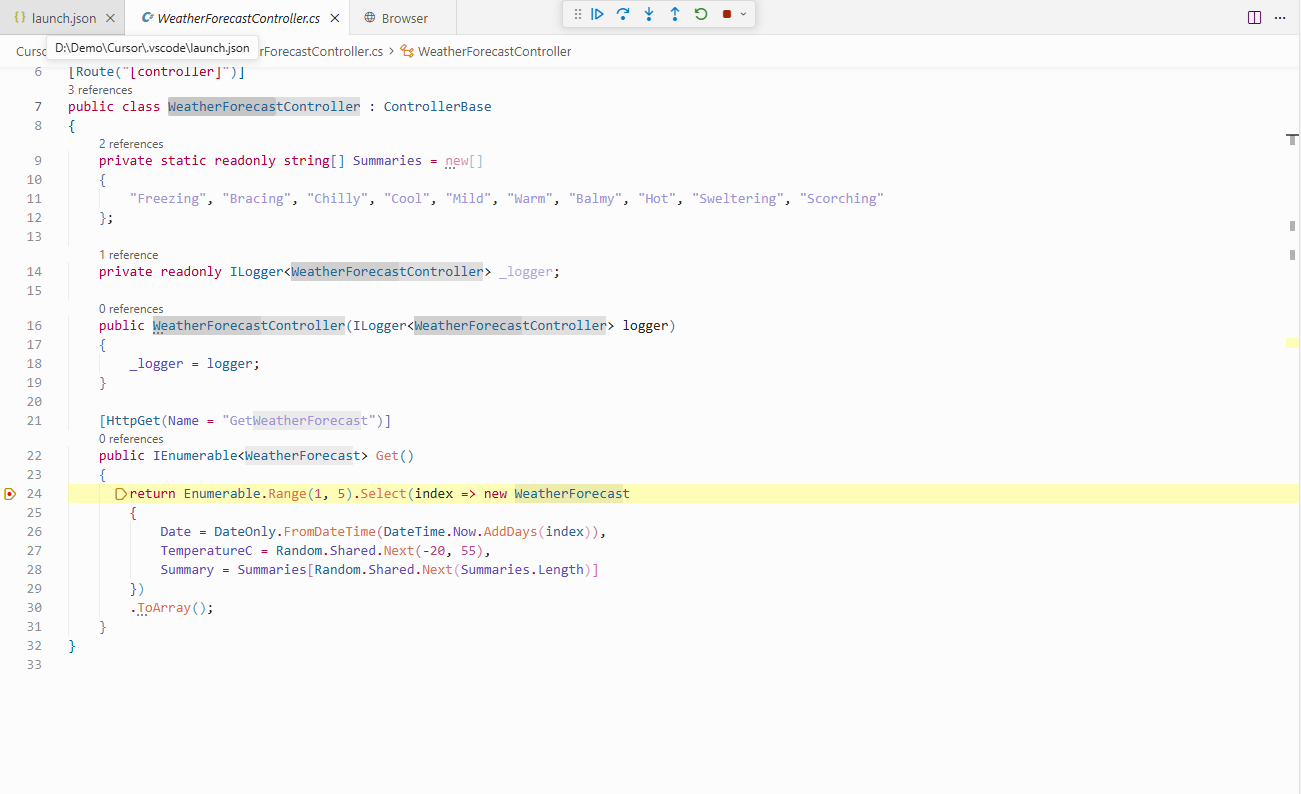Close the WeatherForecastController.cs tab
Viewport: 1301px width, 794px height.
click(335, 18)
